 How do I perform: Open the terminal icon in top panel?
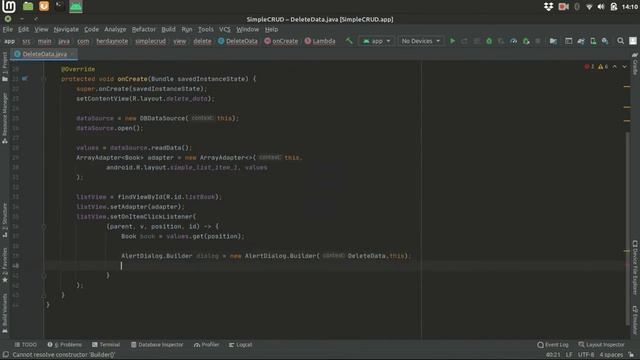(60, 6)
